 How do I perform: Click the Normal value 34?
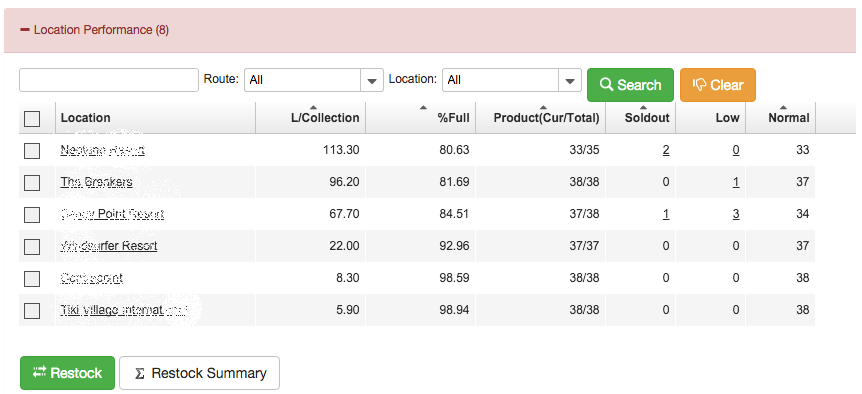(x=803, y=214)
